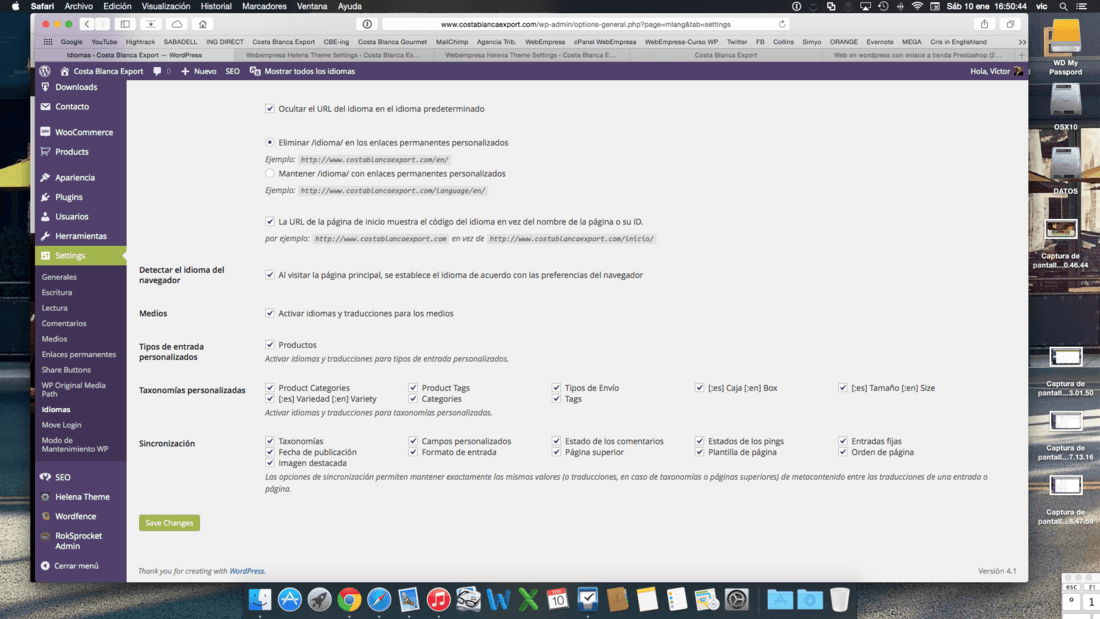The image size is (1100, 619).
Task: Uncheck Ocultar el URL del idioma predeterminado
Action: tap(269, 109)
